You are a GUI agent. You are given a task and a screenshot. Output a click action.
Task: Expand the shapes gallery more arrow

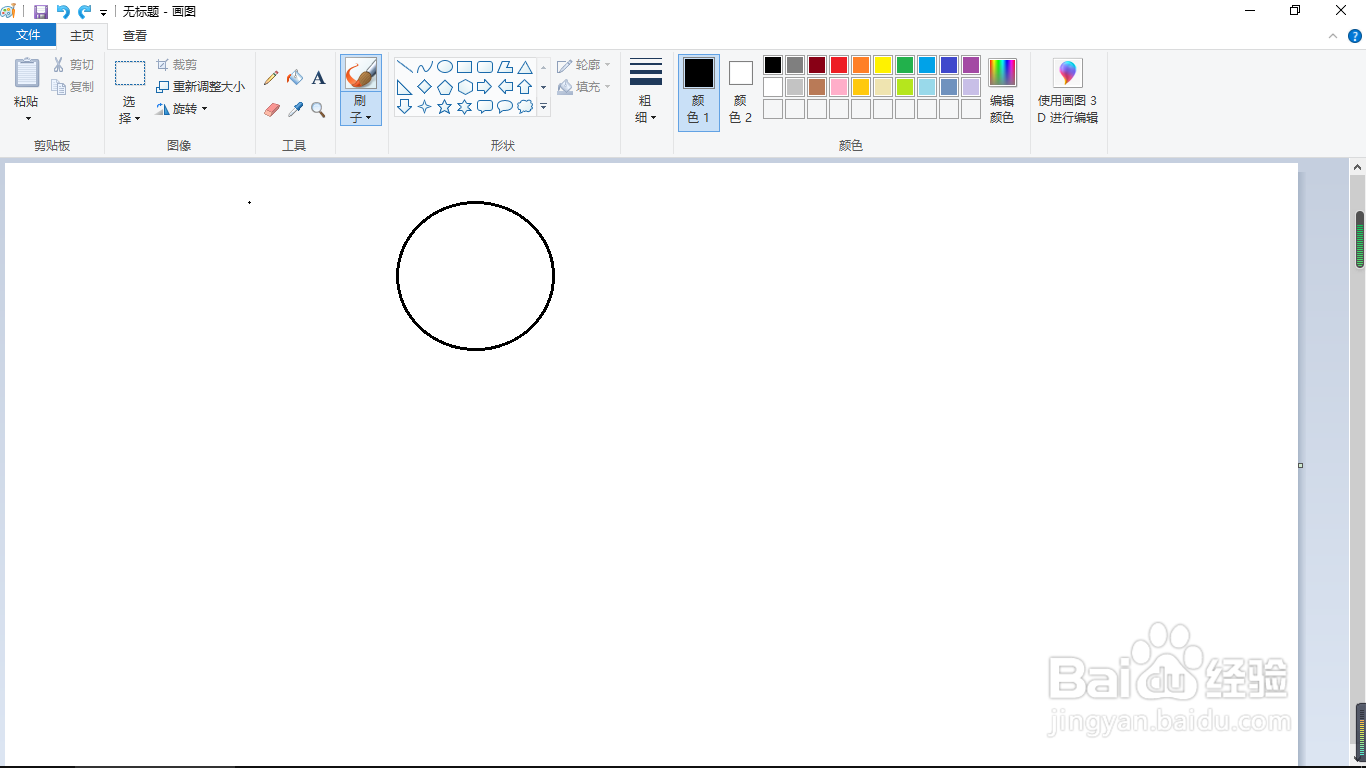coord(544,106)
